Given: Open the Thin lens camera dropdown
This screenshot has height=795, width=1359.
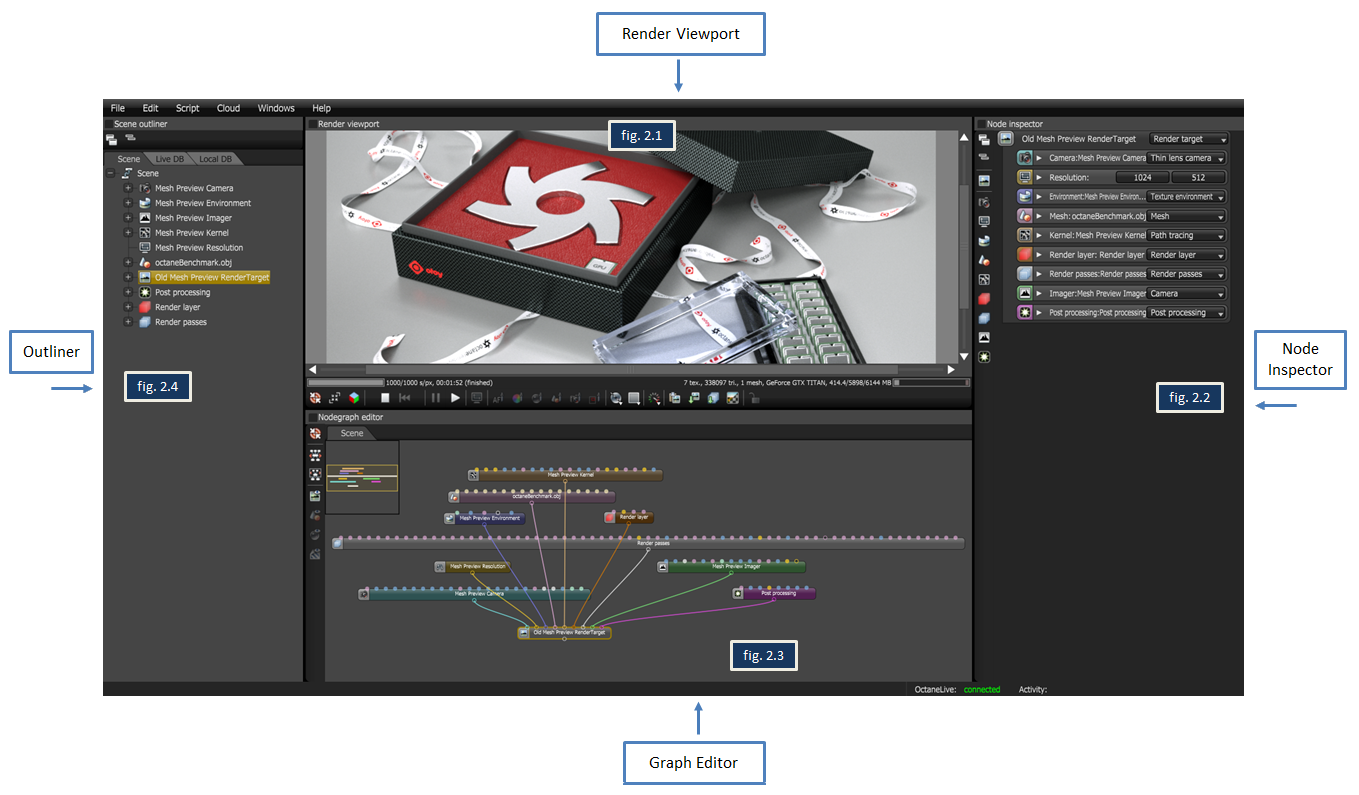Looking at the screenshot, I should [x=1187, y=158].
